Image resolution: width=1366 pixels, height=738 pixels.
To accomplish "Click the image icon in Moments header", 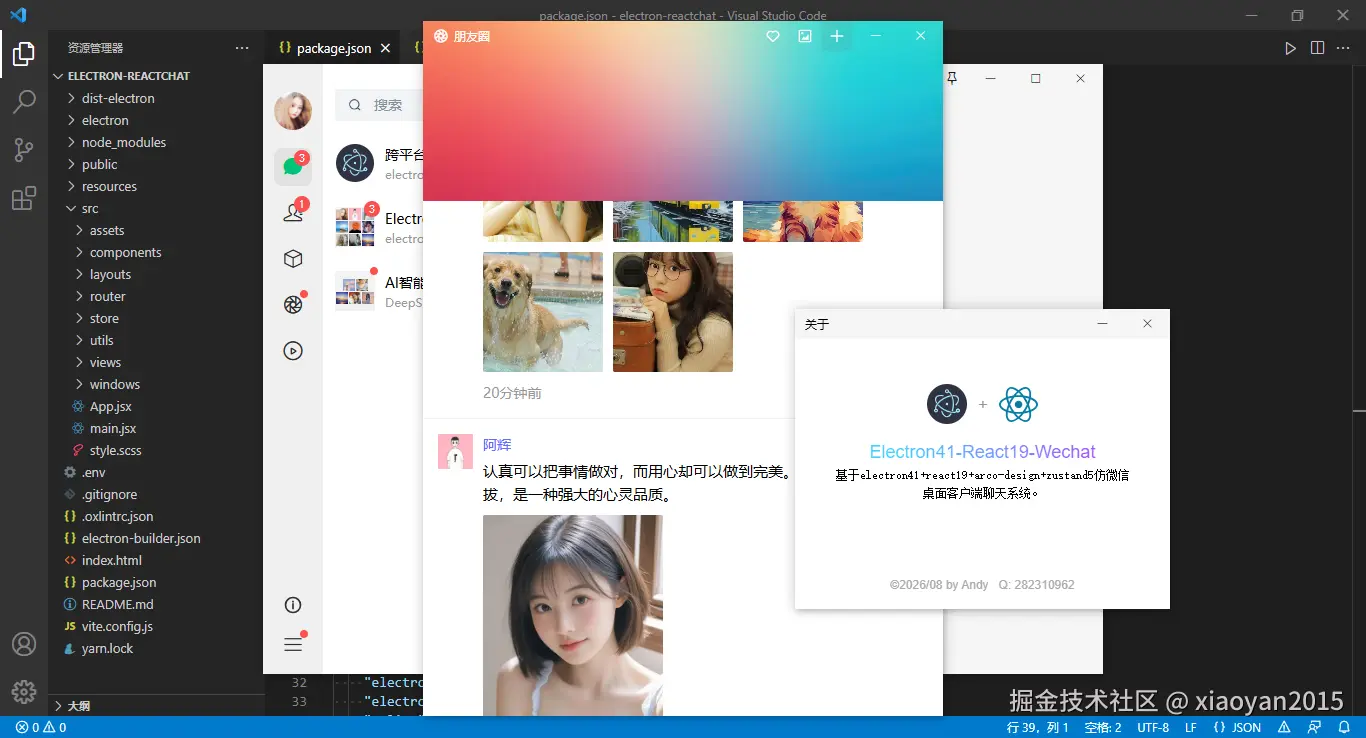I will point(805,36).
